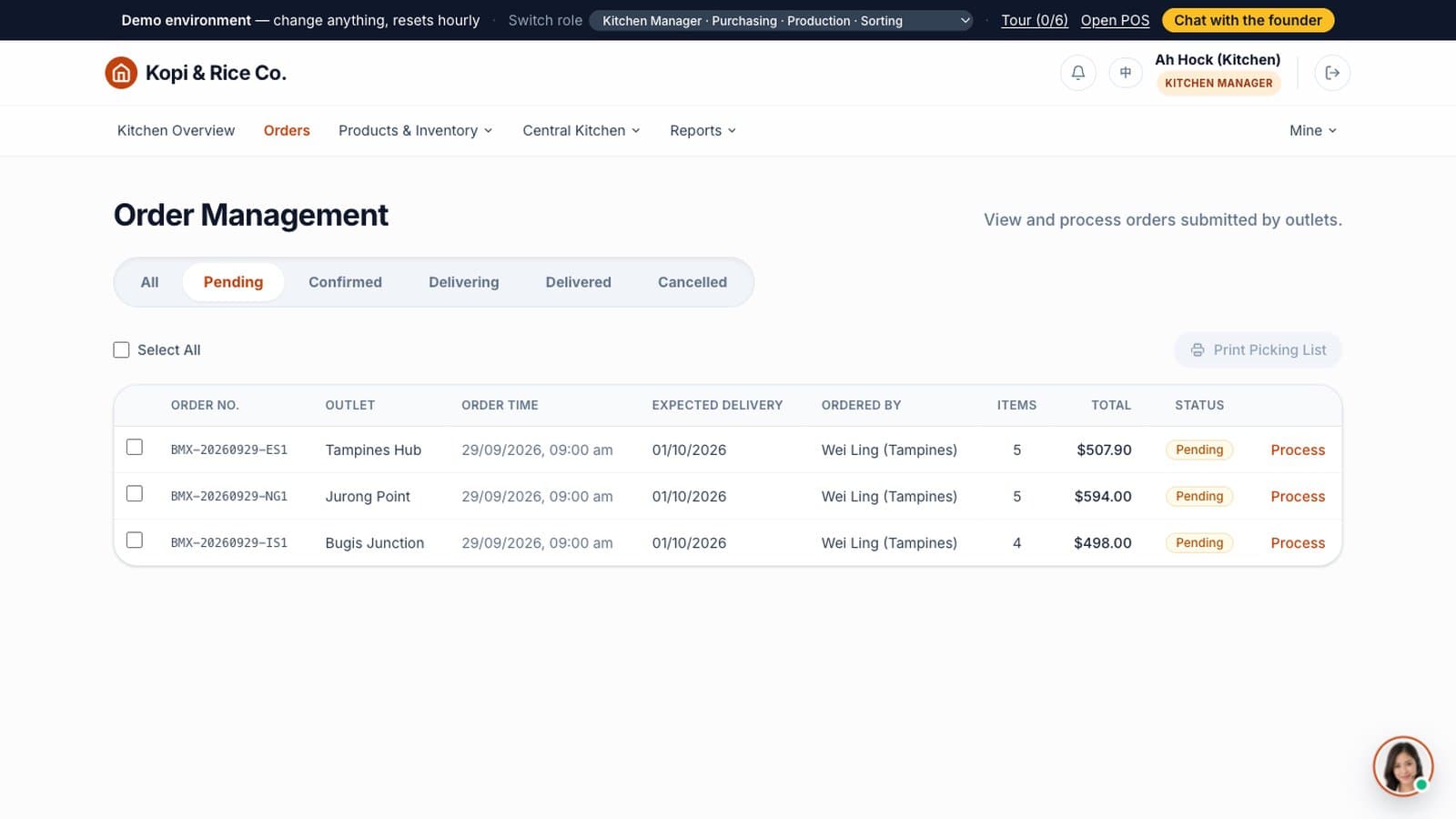Click the Bugis Junction outlet cell
This screenshot has width=1456, height=819.
click(x=375, y=543)
